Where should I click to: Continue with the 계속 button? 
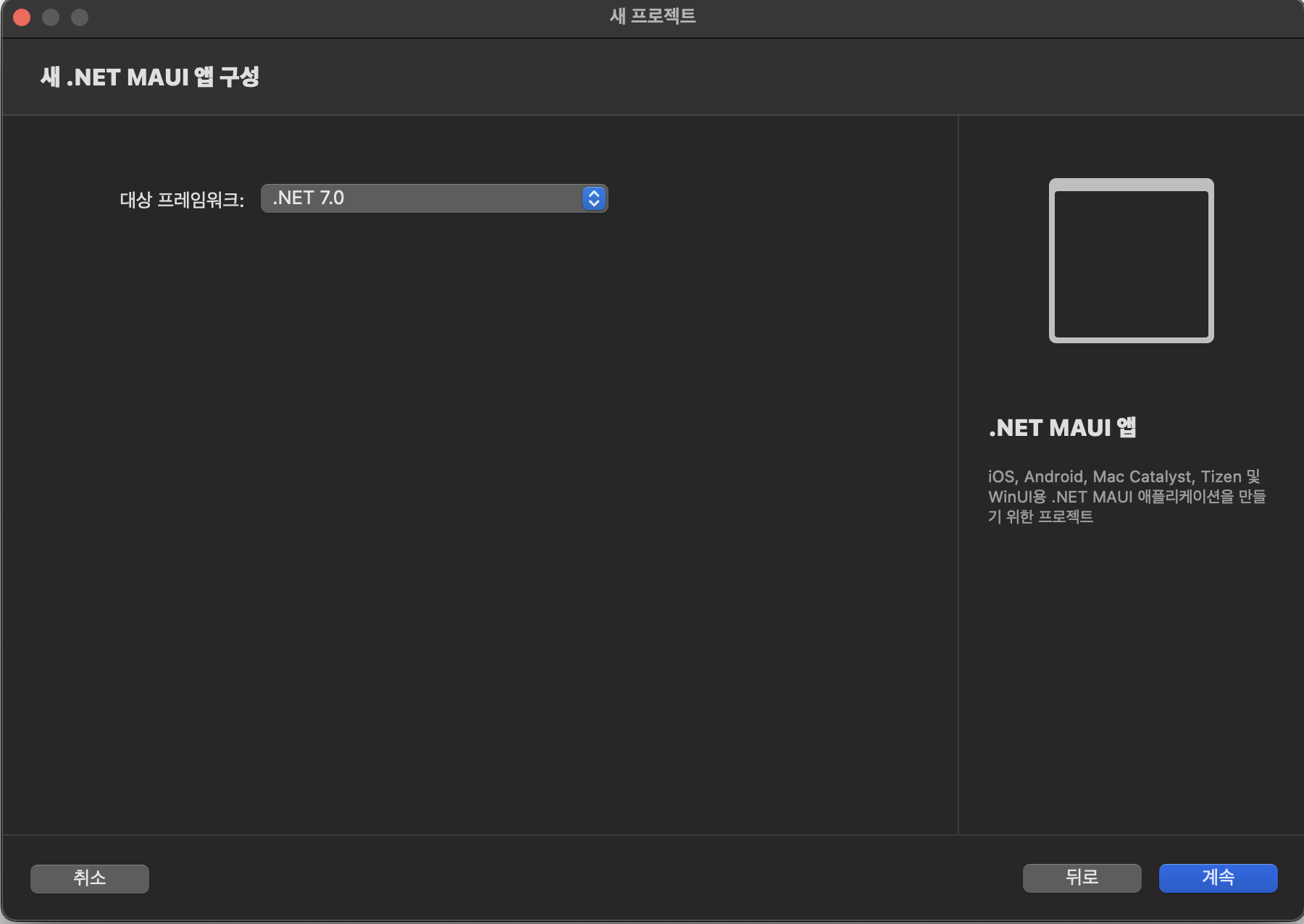1218,878
